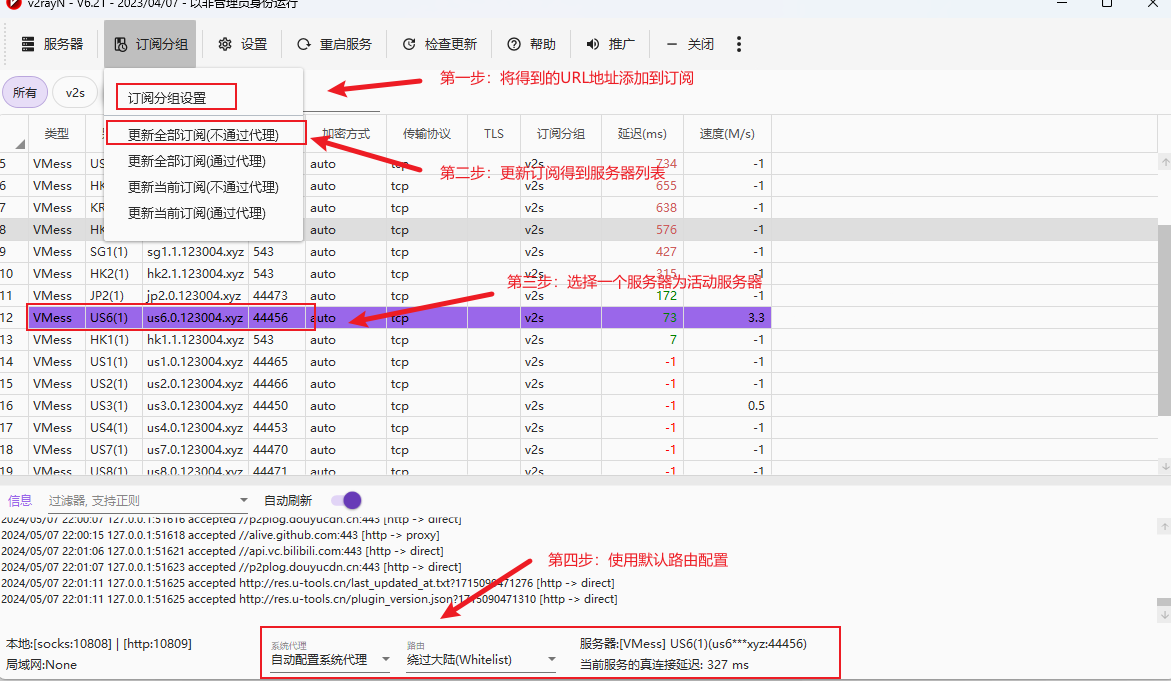Click the Servers hamburger menu icon
The width and height of the screenshot is (1171, 681).
point(29,44)
